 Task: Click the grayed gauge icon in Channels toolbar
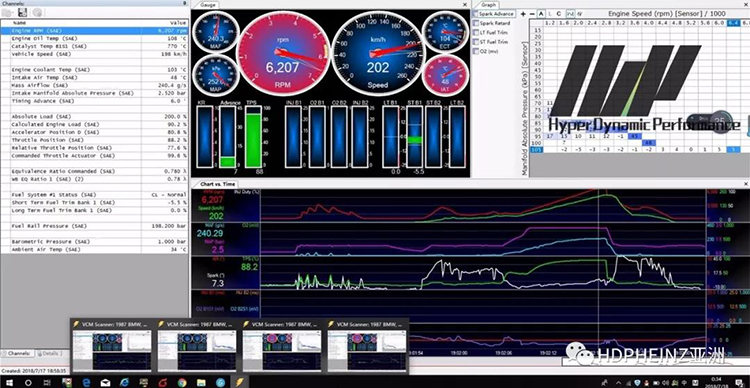click(37, 12)
